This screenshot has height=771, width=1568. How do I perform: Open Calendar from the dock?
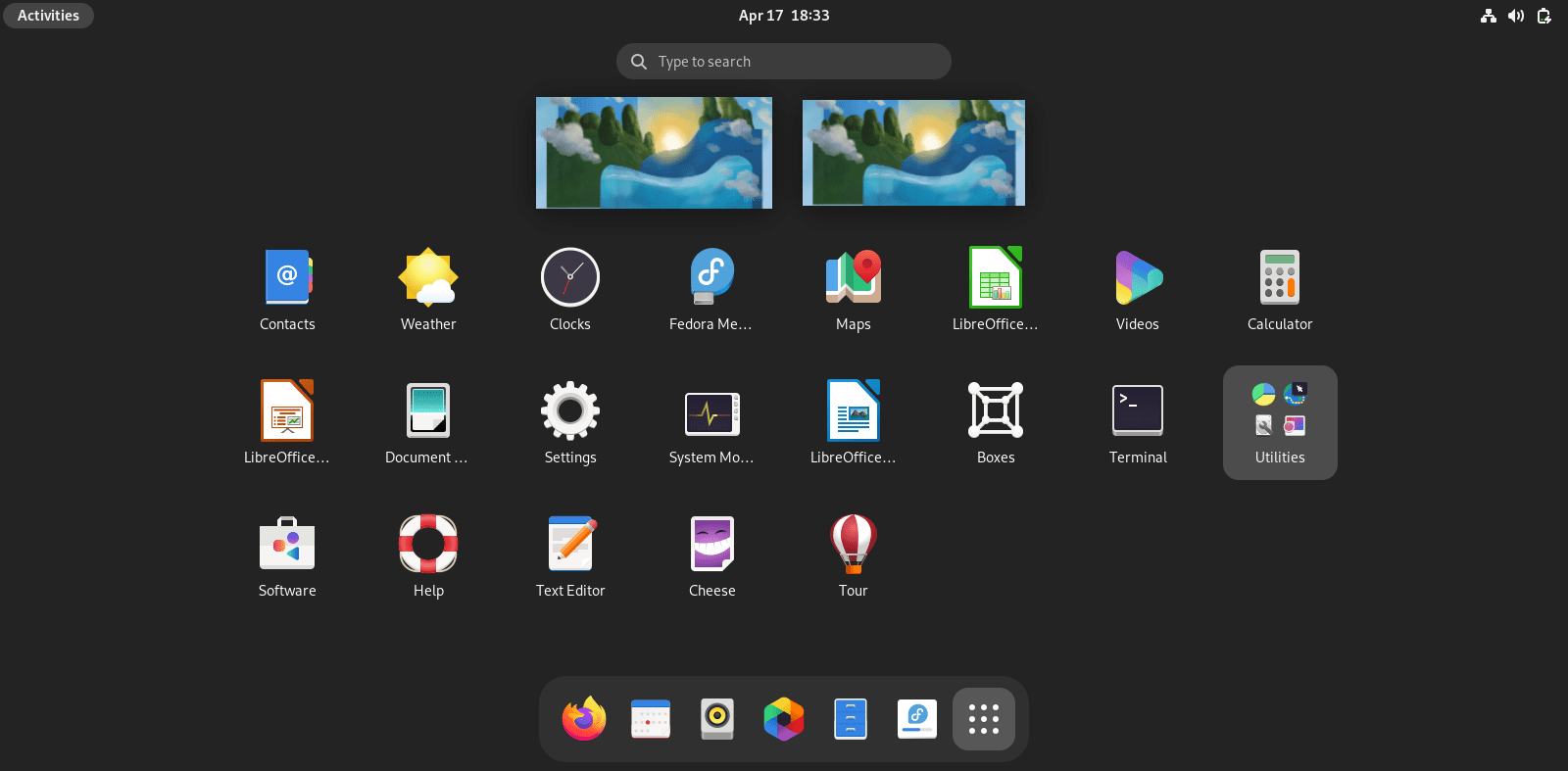click(651, 719)
